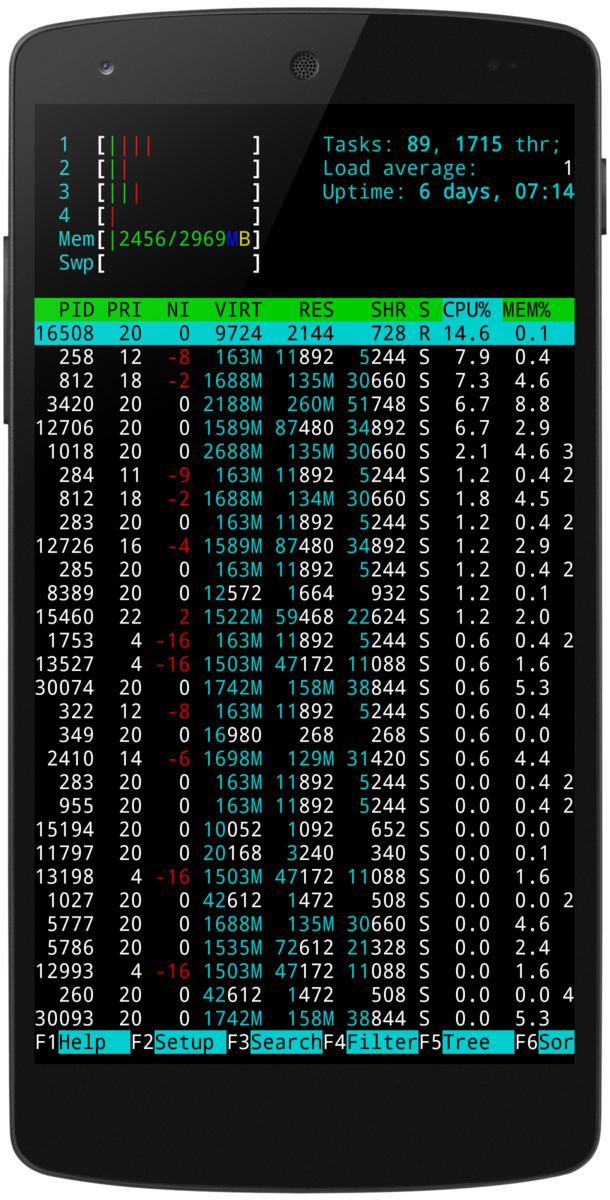The height and width of the screenshot is (1200, 610).
Task: Sort by the CPU% column header
Action: [x=466, y=310]
